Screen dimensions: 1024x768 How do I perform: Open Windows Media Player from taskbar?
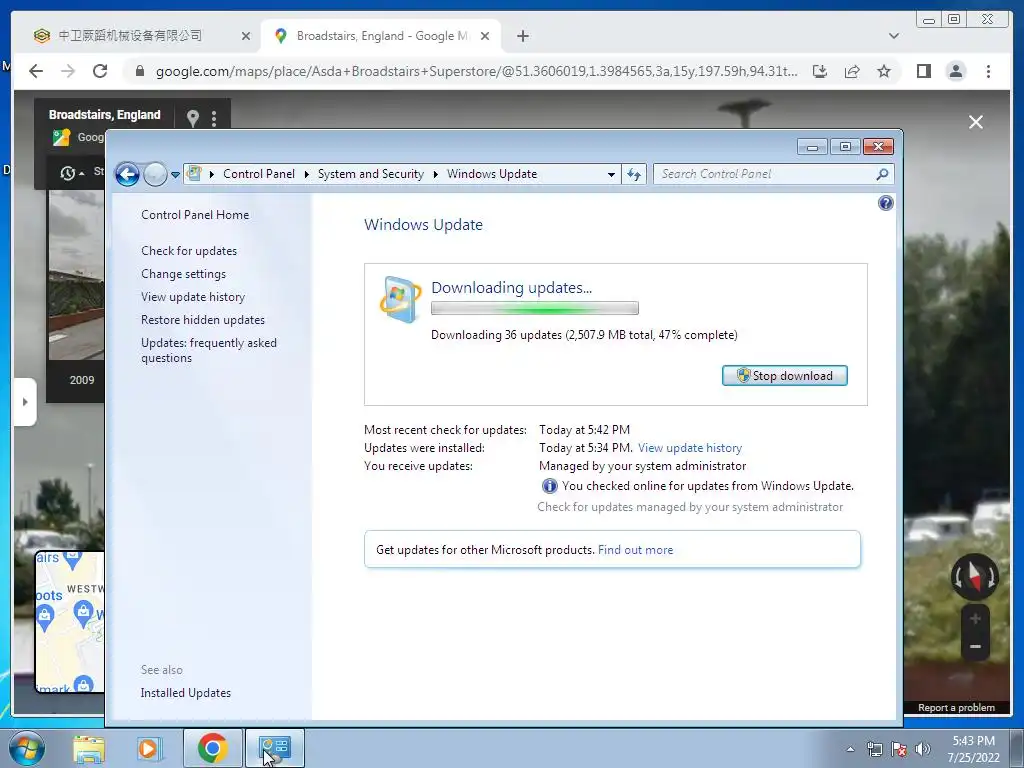click(x=149, y=748)
